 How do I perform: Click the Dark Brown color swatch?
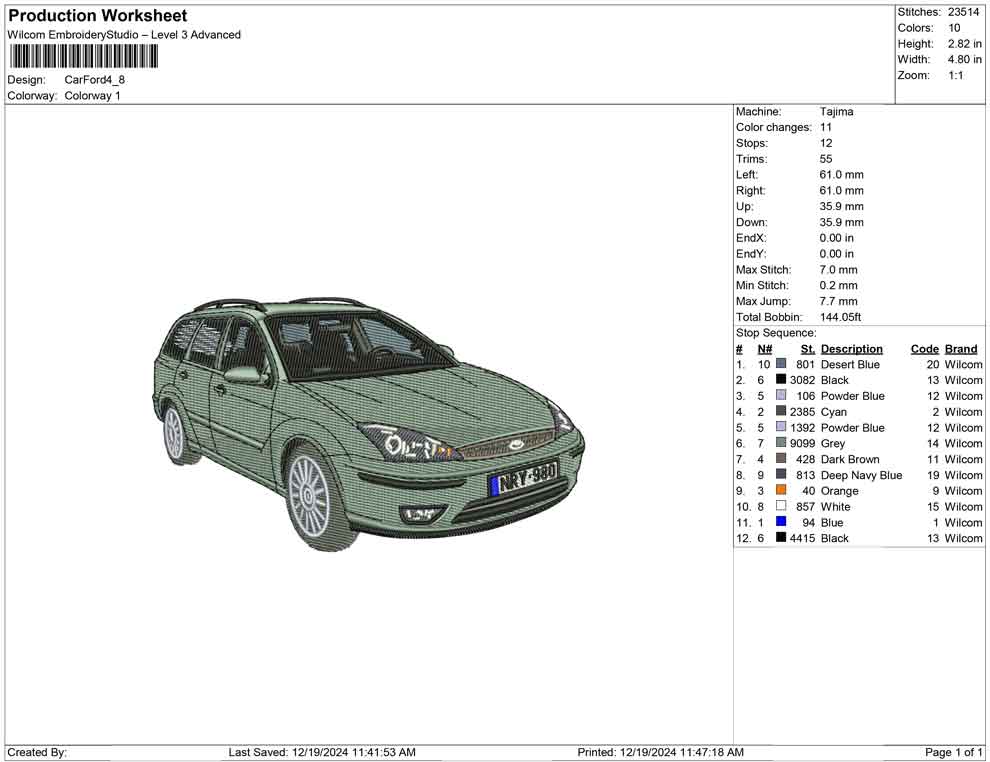(781, 459)
